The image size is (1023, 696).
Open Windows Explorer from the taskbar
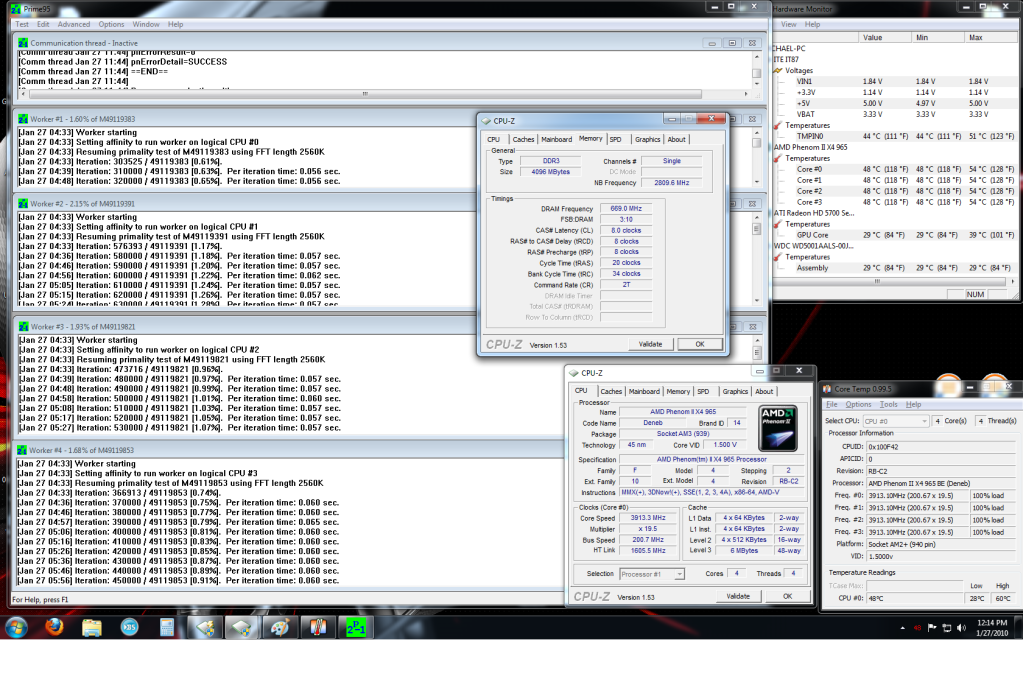pyautogui.click(x=90, y=628)
